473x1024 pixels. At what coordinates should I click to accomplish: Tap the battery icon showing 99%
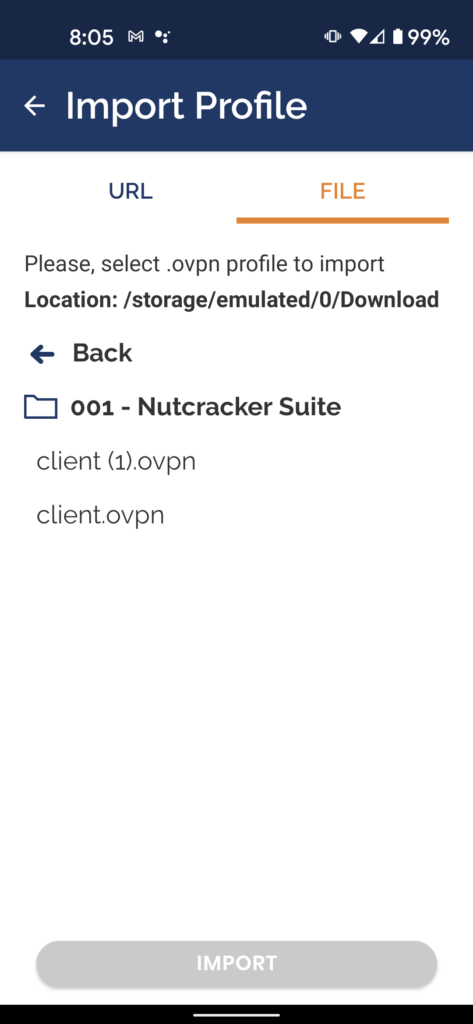point(398,37)
